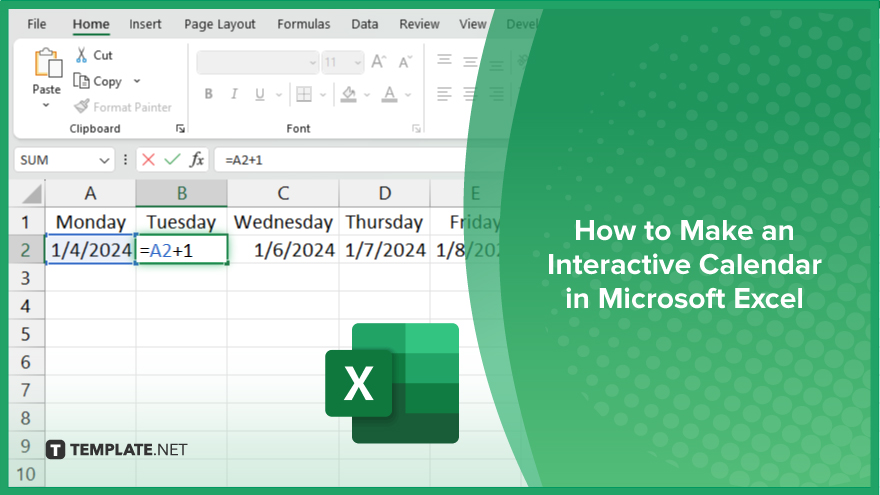880x495 pixels.
Task: Open the File tab
Action: (36, 24)
